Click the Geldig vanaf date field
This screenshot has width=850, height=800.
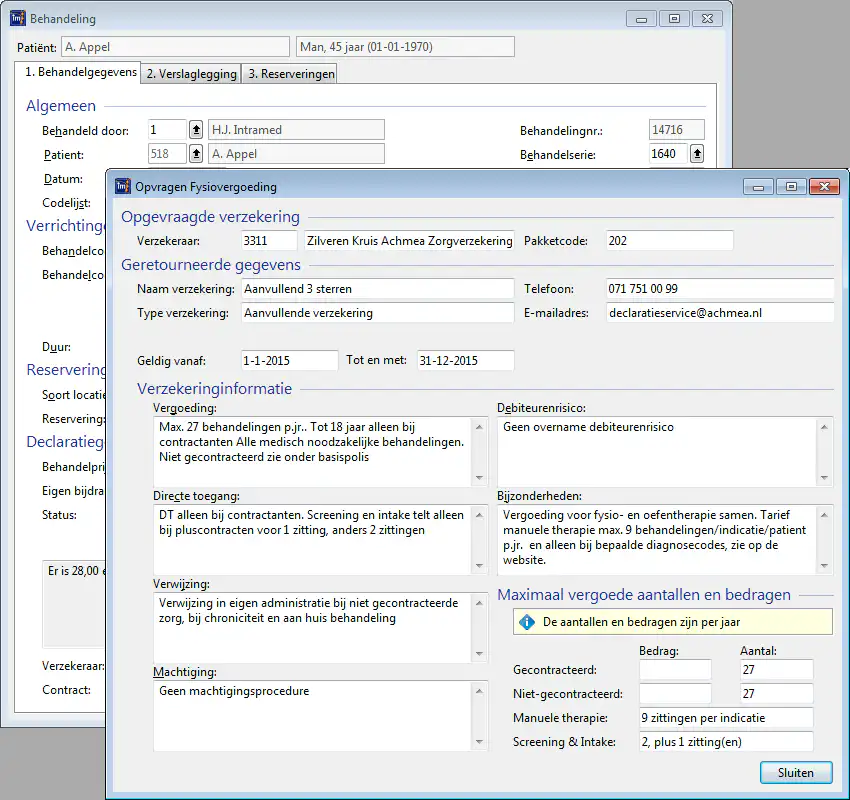click(x=289, y=361)
